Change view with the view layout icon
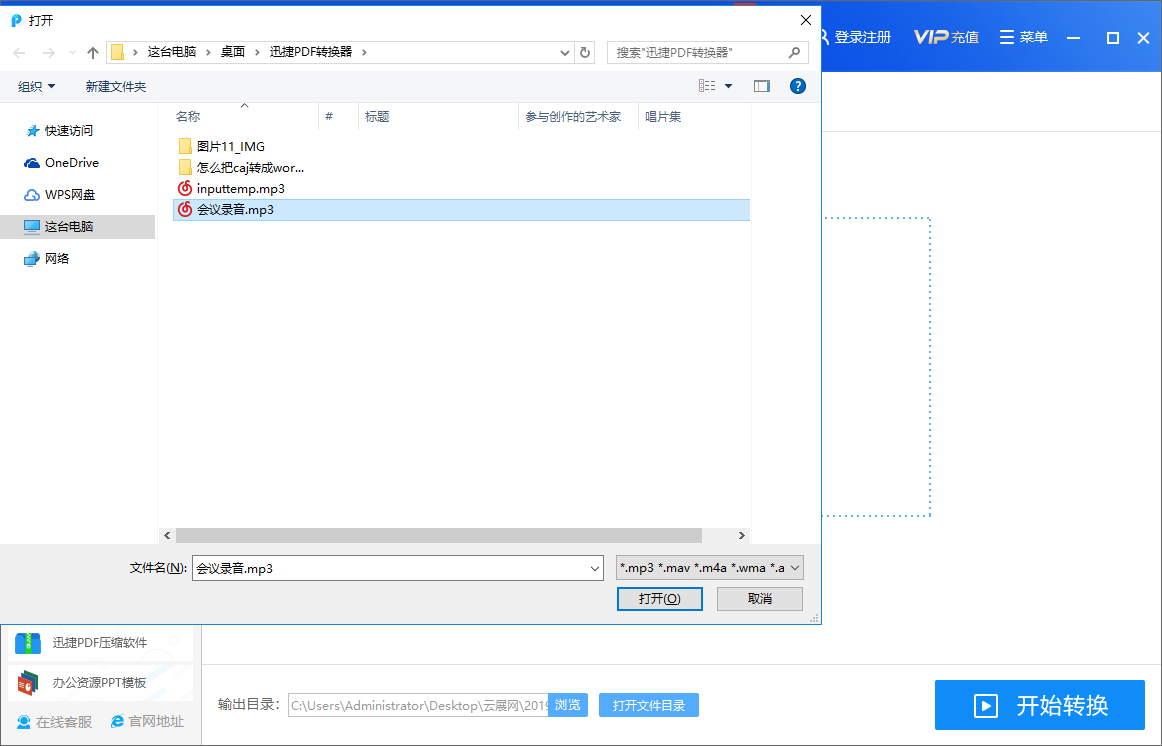This screenshot has height=746, width=1162. click(x=707, y=86)
